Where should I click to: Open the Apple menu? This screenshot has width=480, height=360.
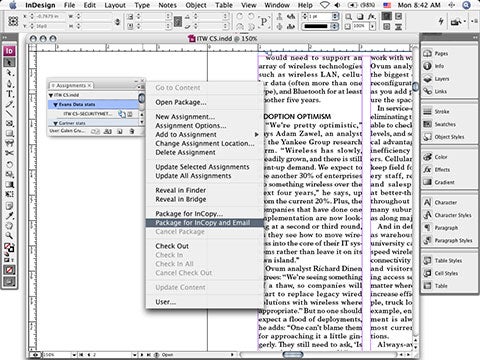click(12, 5)
